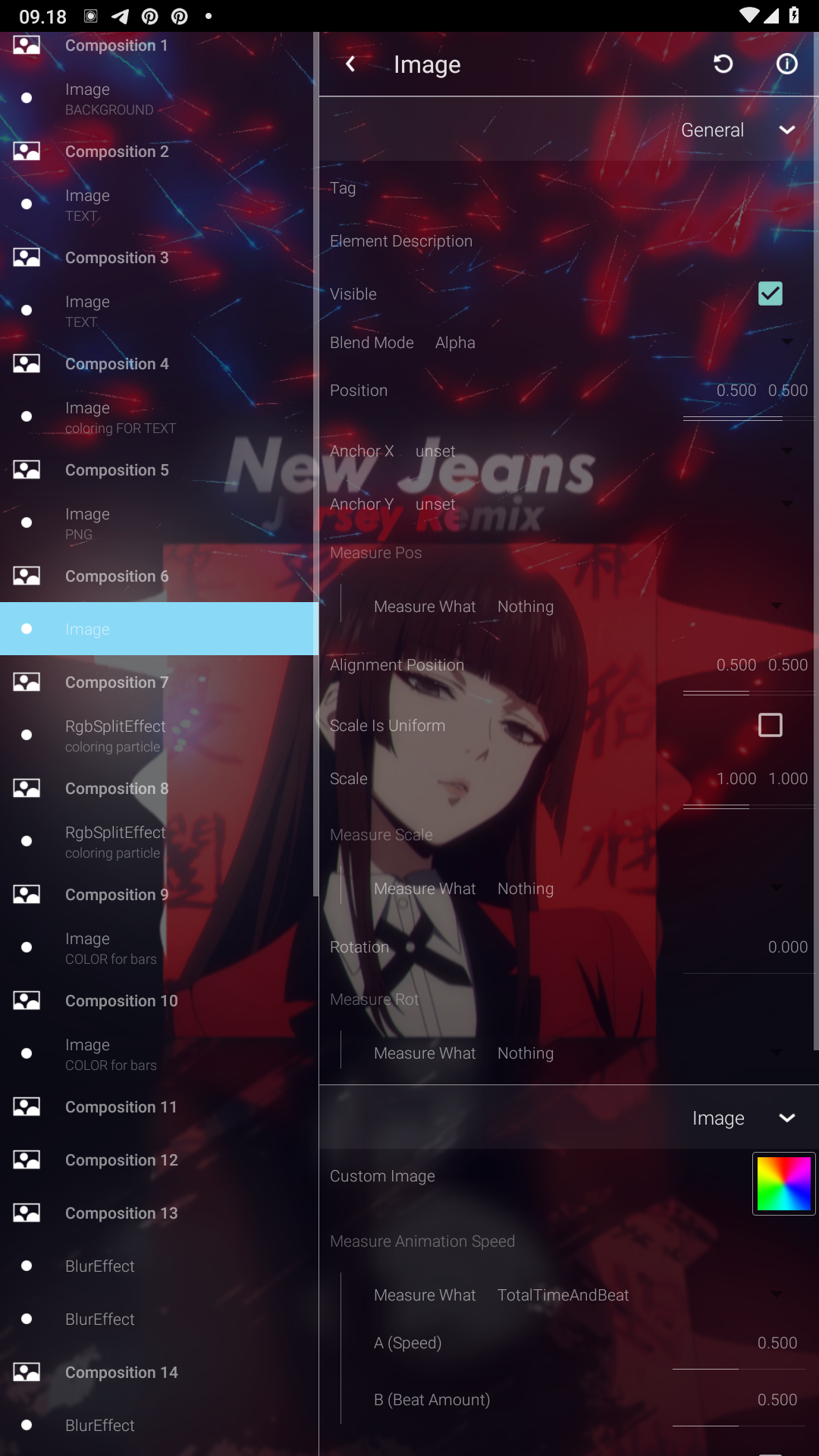Select second BlurEffect under Composition 13

[x=159, y=1319]
